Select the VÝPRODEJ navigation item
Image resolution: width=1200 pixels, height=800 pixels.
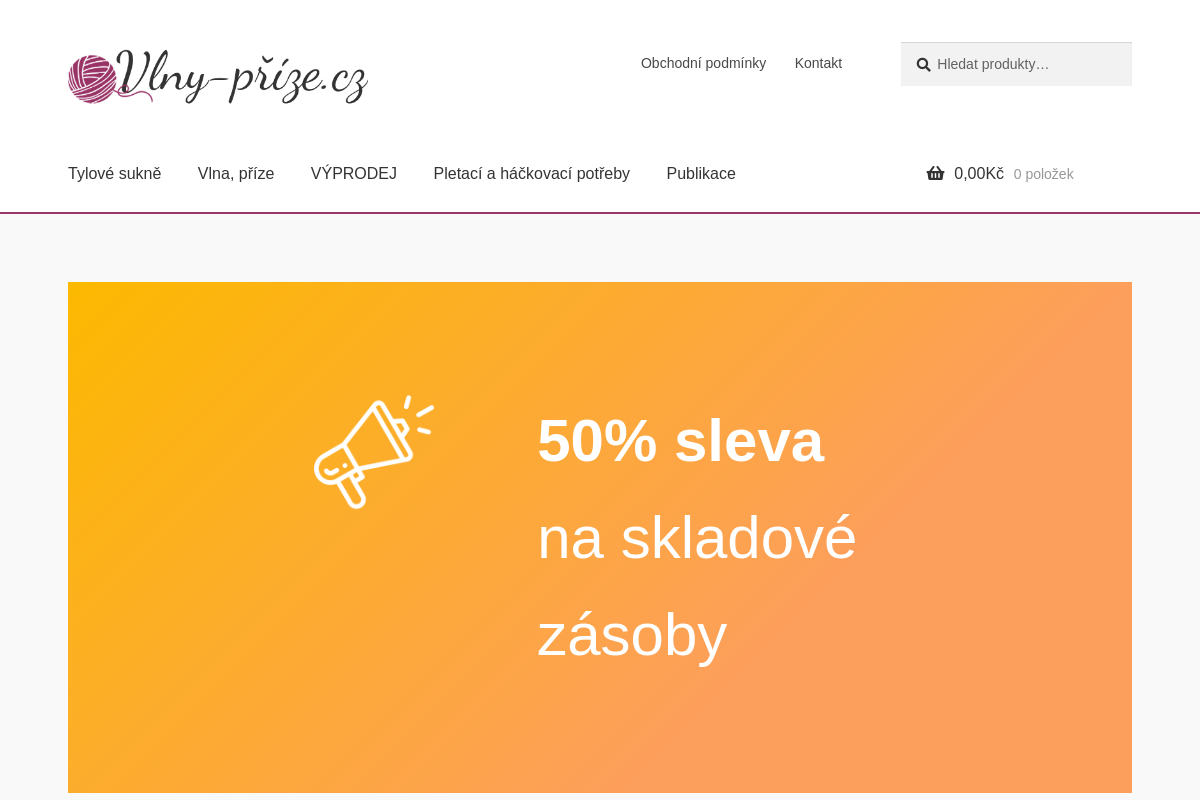(x=353, y=173)
